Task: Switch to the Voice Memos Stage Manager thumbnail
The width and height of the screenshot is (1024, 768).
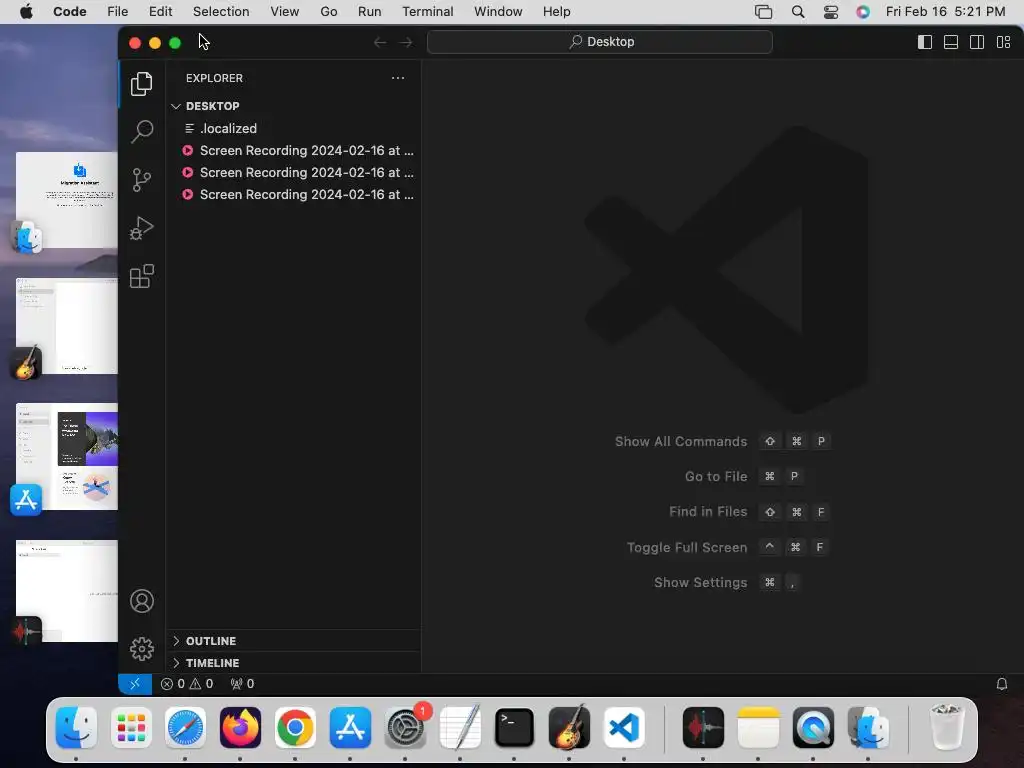Action: click(x=67, y=590)
